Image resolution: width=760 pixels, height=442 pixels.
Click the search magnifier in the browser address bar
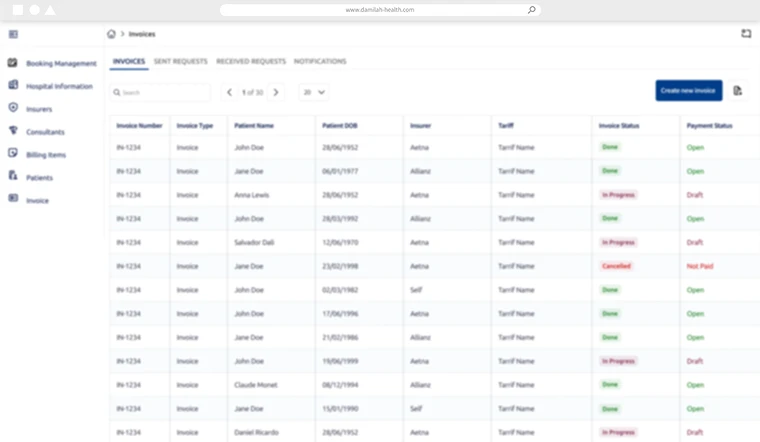[531, 10]
